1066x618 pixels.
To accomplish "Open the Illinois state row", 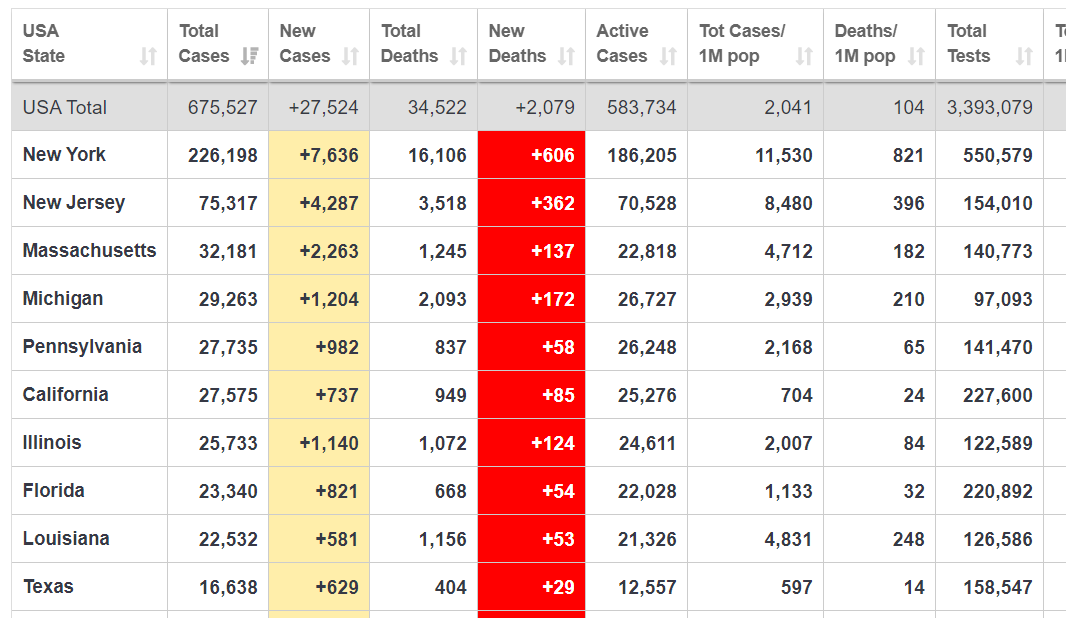I will pyautogui.click(x=52, y=443).
